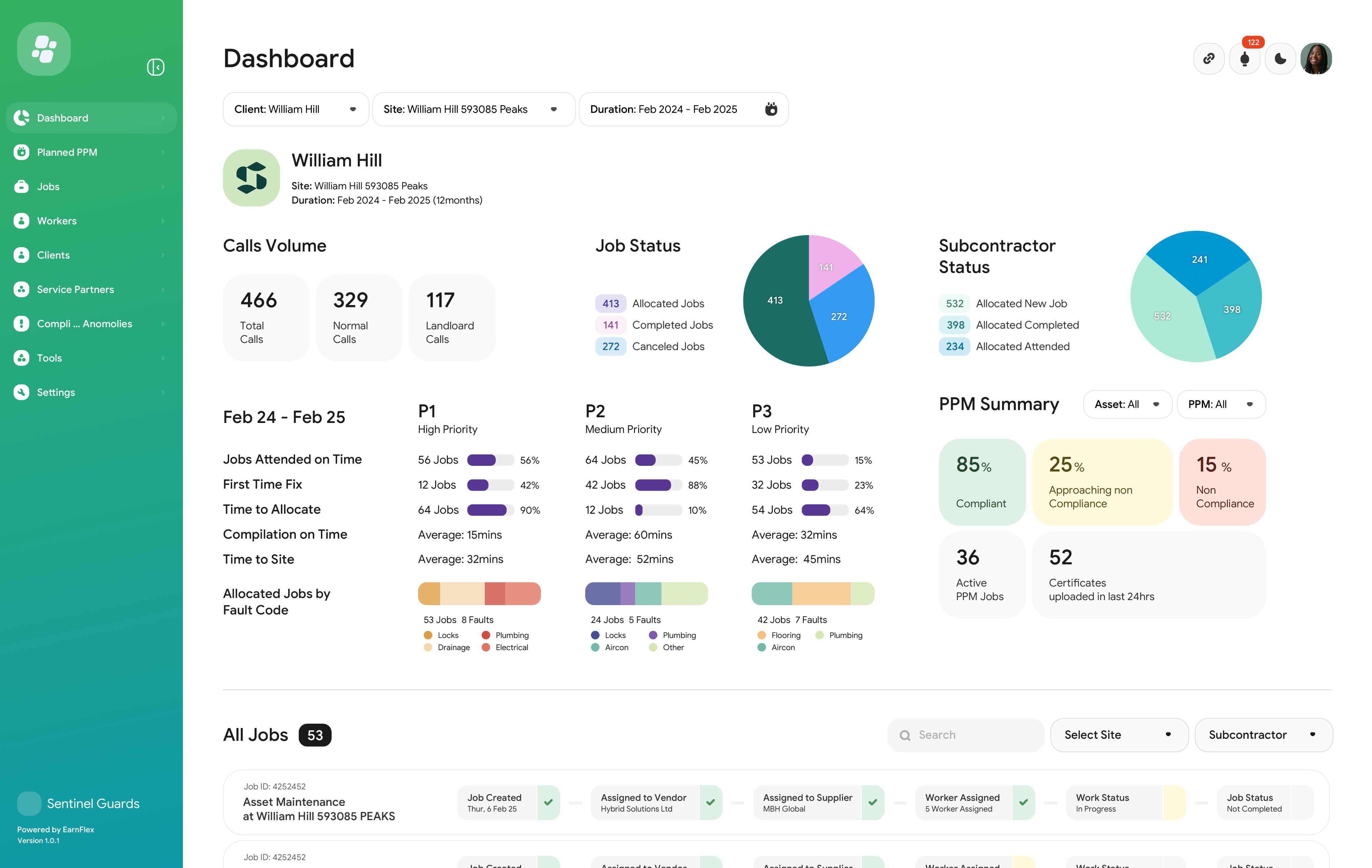Open the Duration: Feb 2024 - Feb 2025 picker
This screenshot has height=868, width=1372.
683,110
